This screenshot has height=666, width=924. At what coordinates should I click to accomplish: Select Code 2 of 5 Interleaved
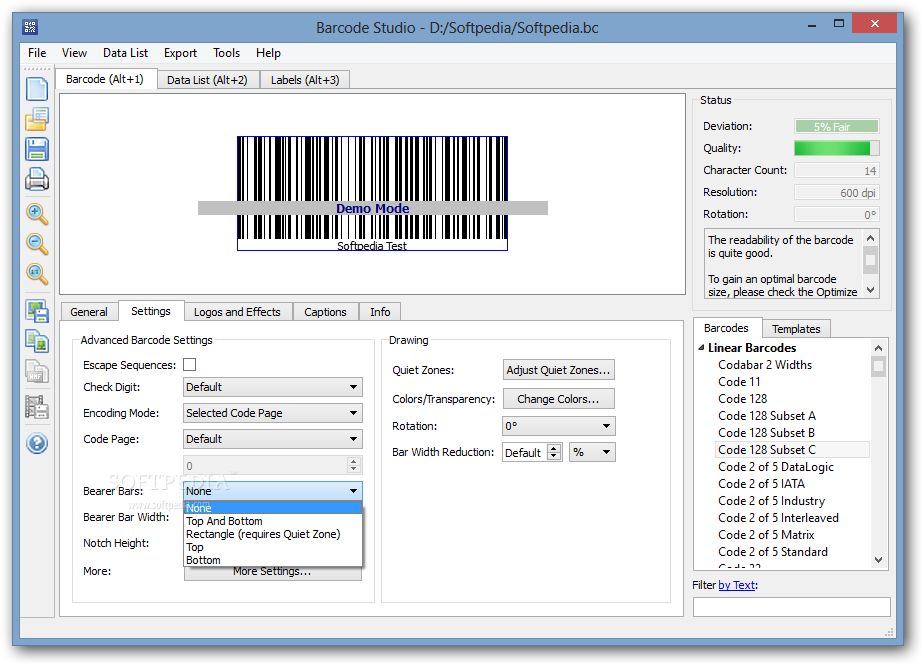(778, 518)
